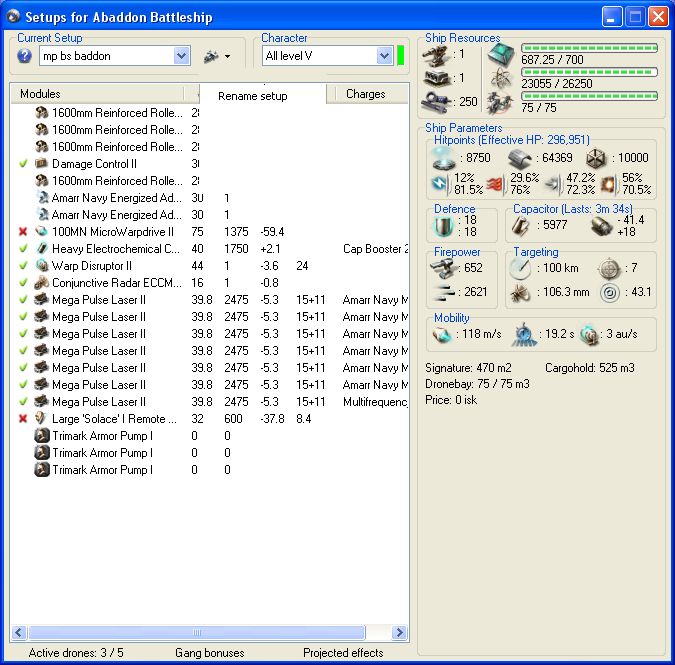Click the sensor strength icon showing 43.1
The image size is (675, 665).
(x=610, y=293)
